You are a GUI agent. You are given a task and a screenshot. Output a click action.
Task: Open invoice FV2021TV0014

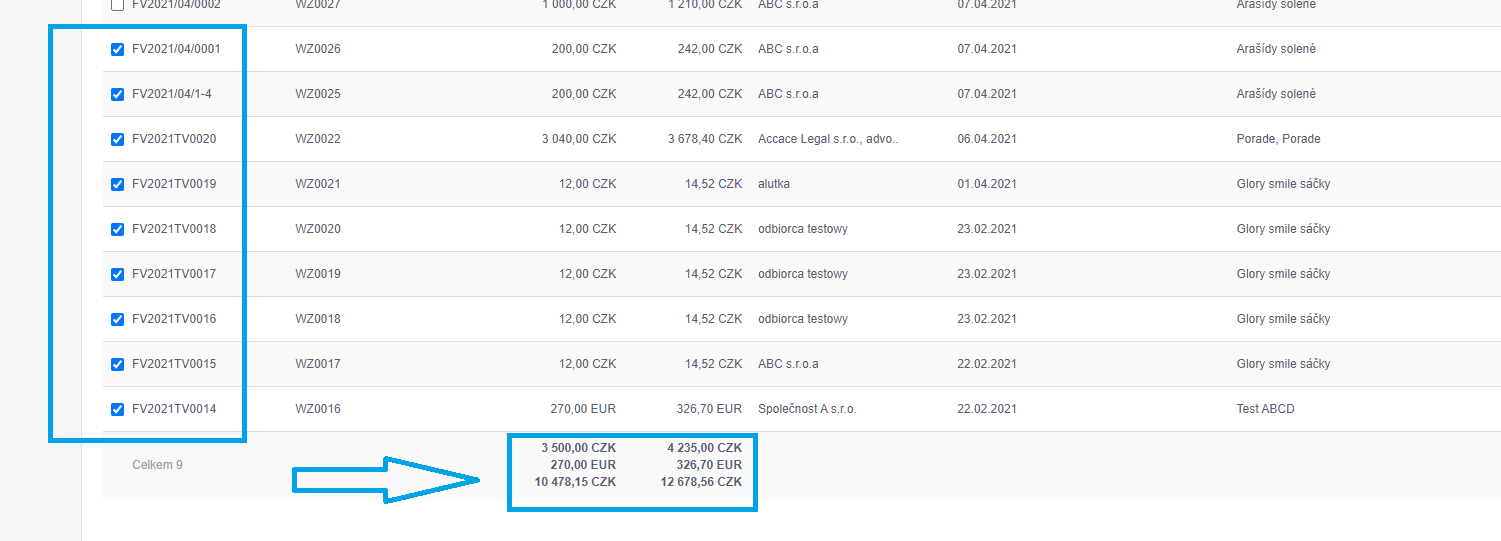[x=174, y=409]
